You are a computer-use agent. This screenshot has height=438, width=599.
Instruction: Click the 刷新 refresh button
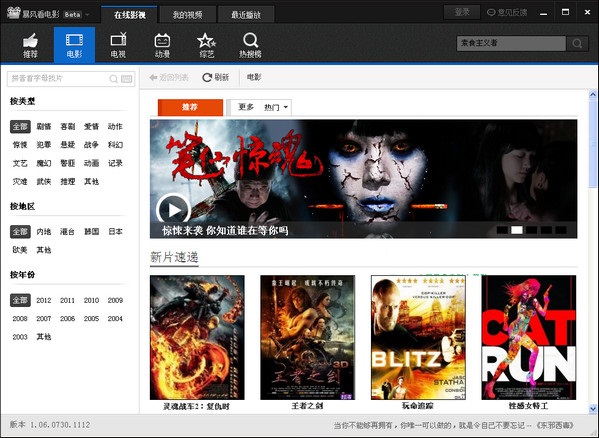(x=215, y=78)
